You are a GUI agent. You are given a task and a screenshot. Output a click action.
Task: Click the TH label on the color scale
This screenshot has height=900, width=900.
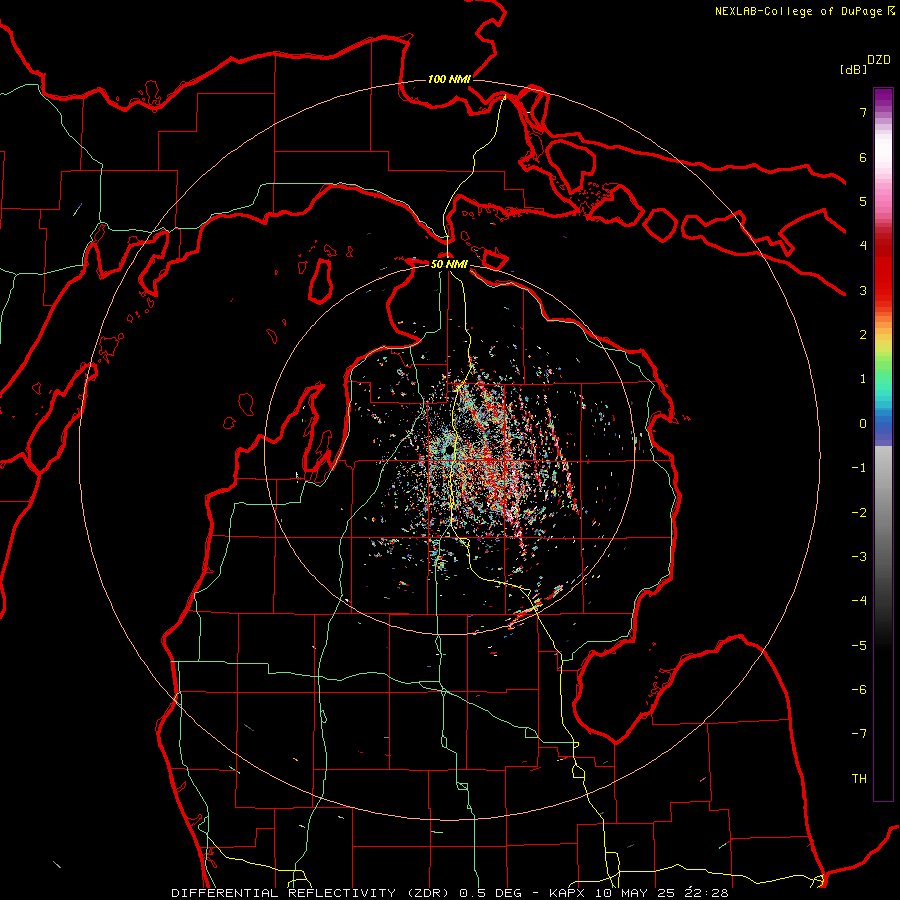pos(859,779)
